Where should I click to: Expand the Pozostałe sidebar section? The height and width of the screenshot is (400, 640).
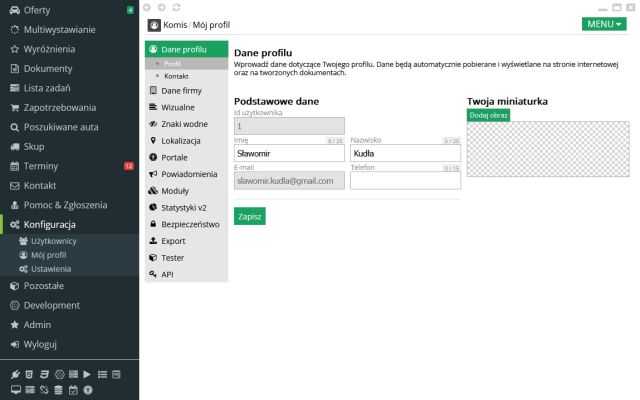click(x=43, y=286)
